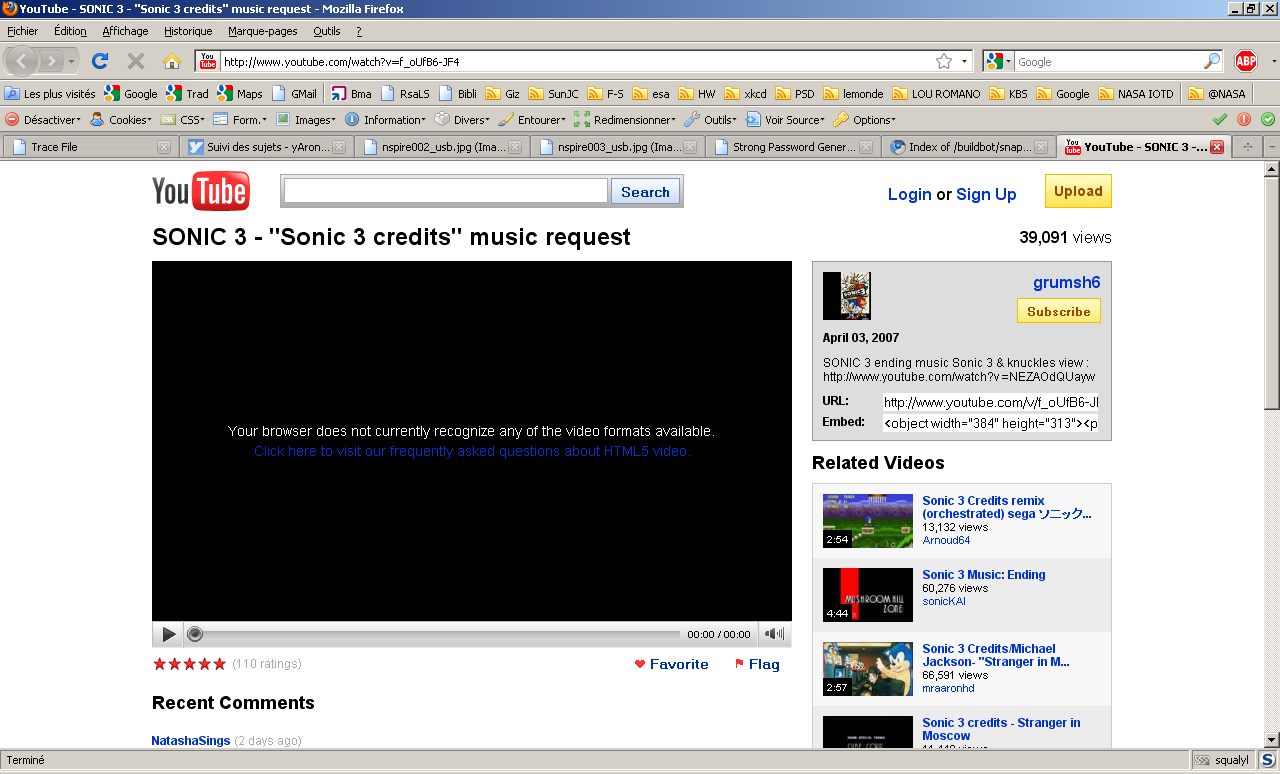The width and height of the screenshot is (1280, 774).
Task: Click the Firefox reload page icon
Action: tap(100, 61)
